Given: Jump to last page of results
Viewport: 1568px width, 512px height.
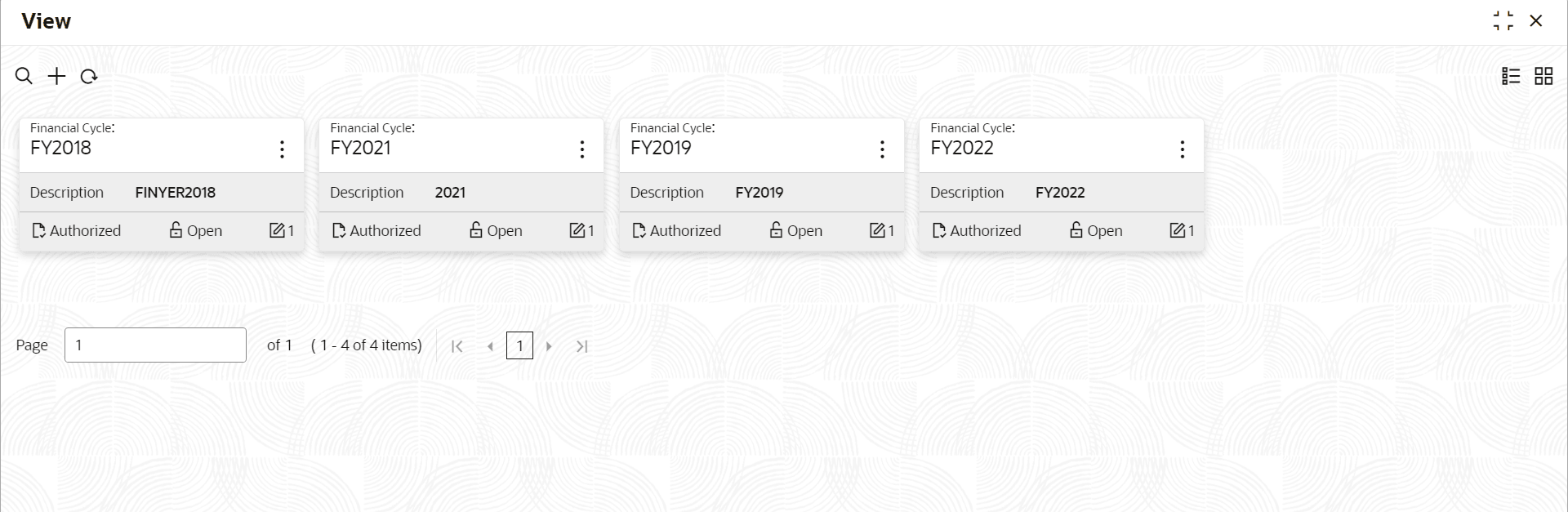Looking at the screenshot, I should [581, 346].
